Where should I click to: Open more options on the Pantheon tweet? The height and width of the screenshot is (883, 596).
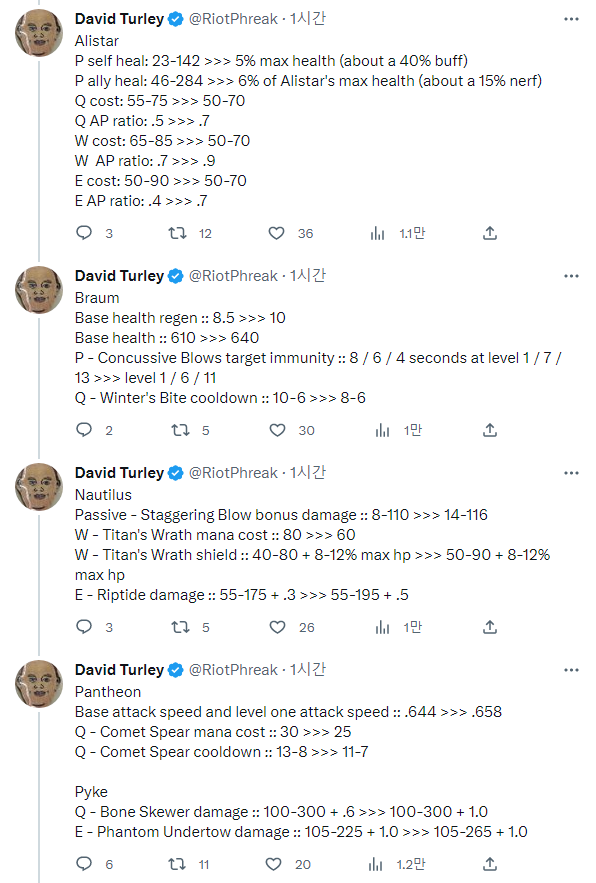pos(571,670)
